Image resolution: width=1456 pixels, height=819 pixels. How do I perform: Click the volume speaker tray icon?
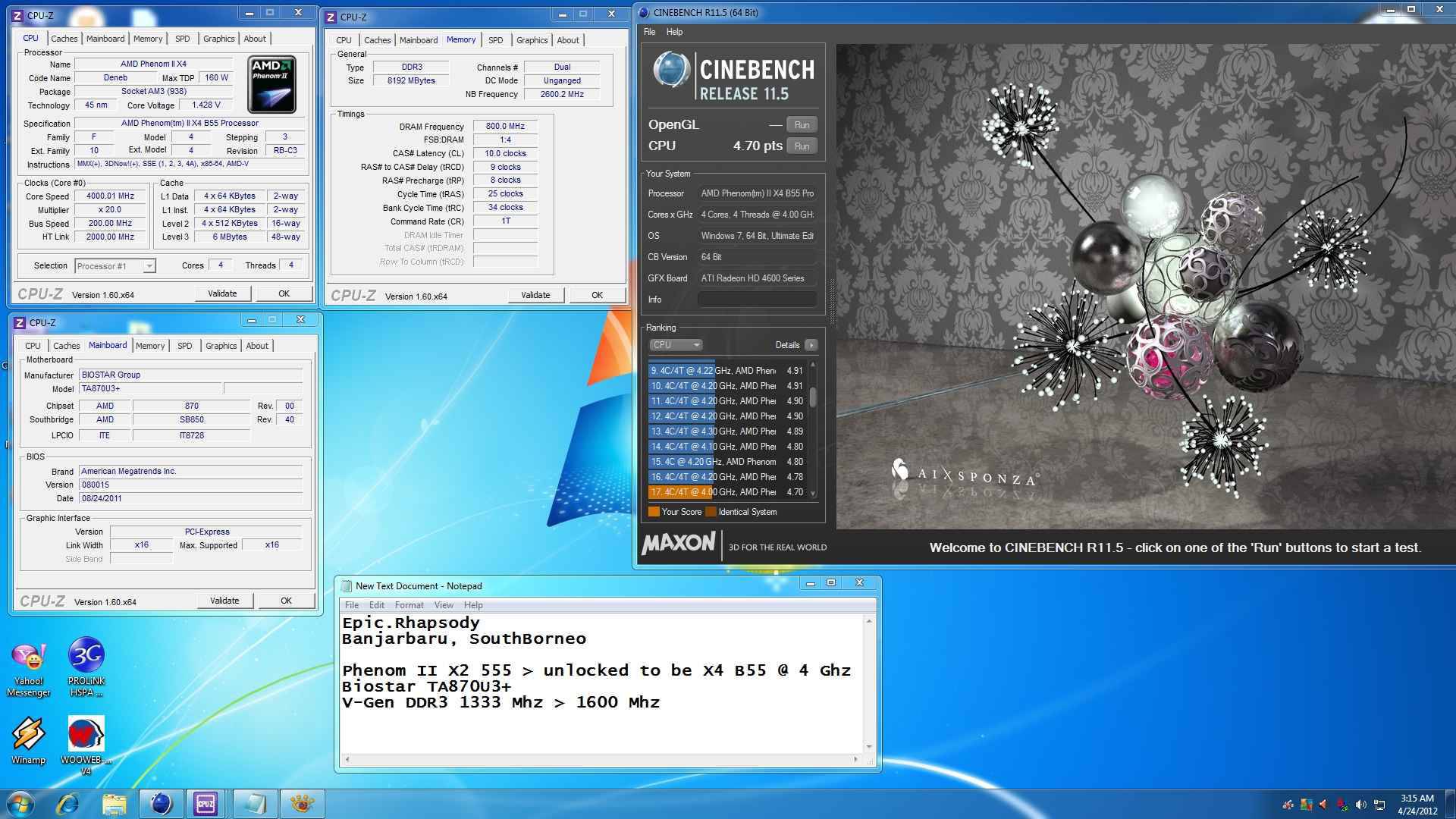[1360, 805]
